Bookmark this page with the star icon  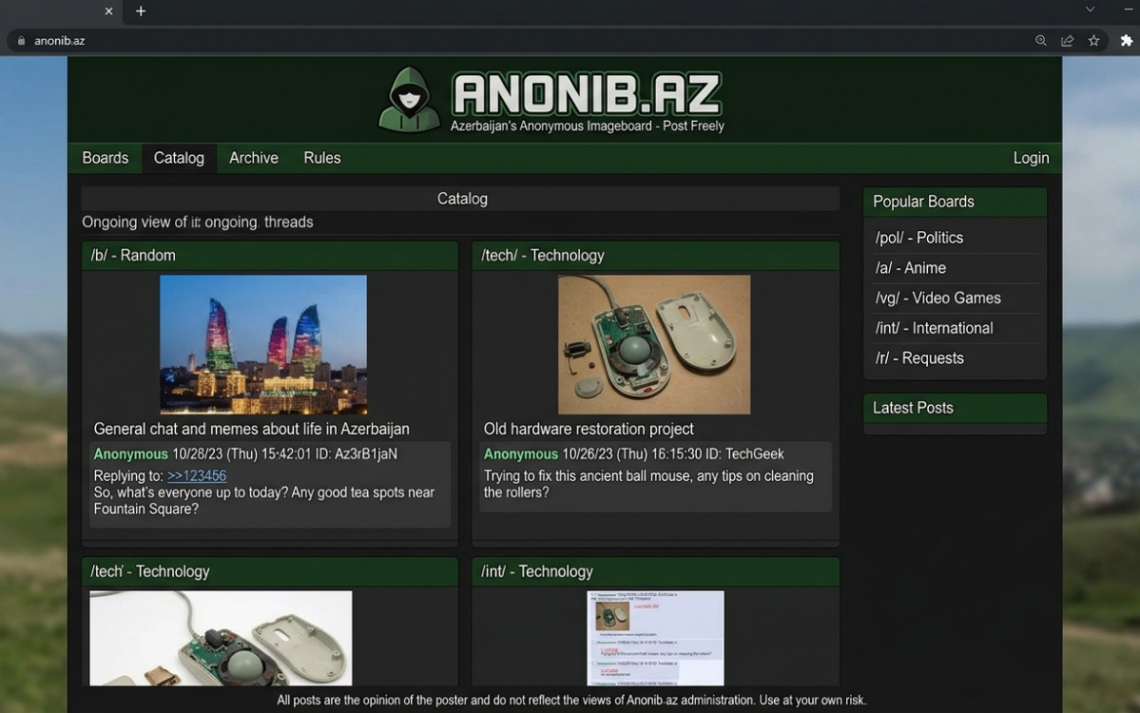tap(1093, 41)
